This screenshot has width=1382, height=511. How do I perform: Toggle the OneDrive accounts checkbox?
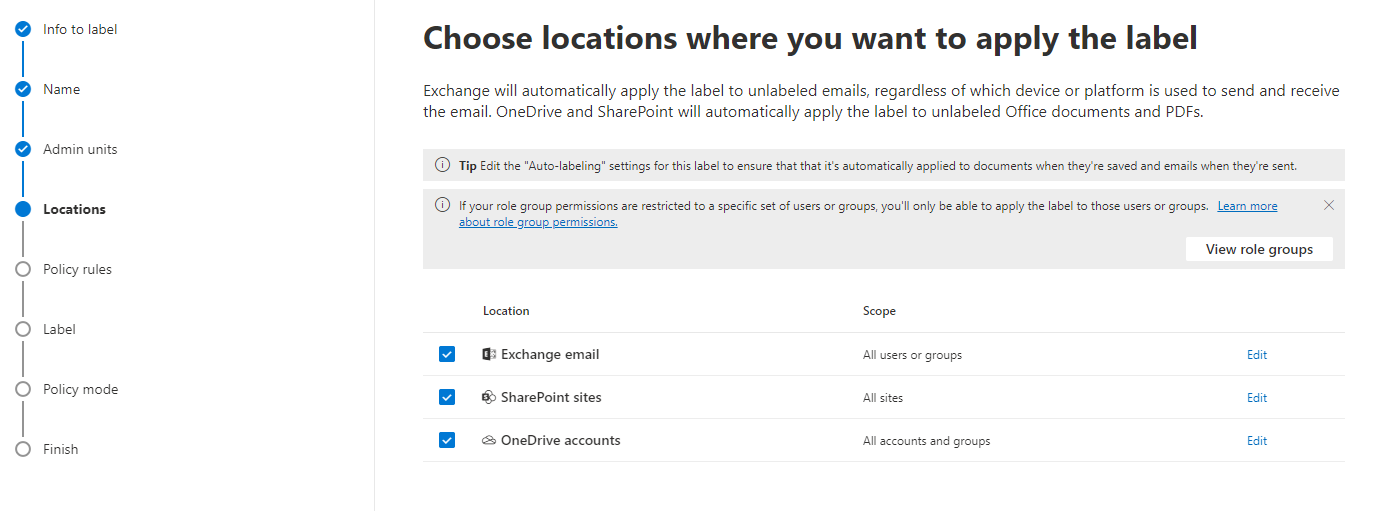[x=447, y=440]
